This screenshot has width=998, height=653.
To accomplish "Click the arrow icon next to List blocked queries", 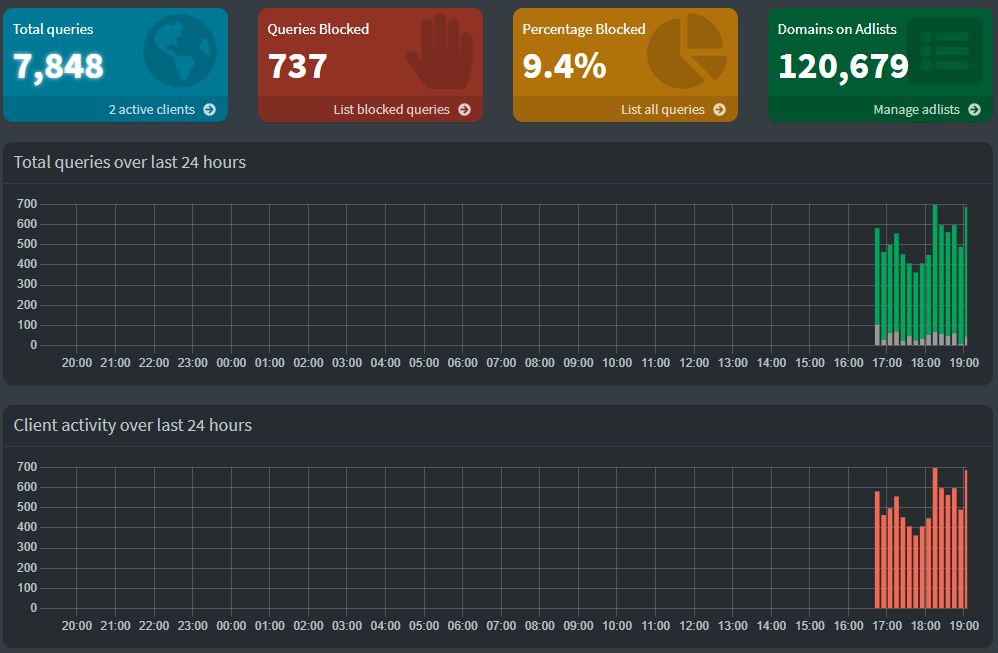I will [x=465, y=109].
